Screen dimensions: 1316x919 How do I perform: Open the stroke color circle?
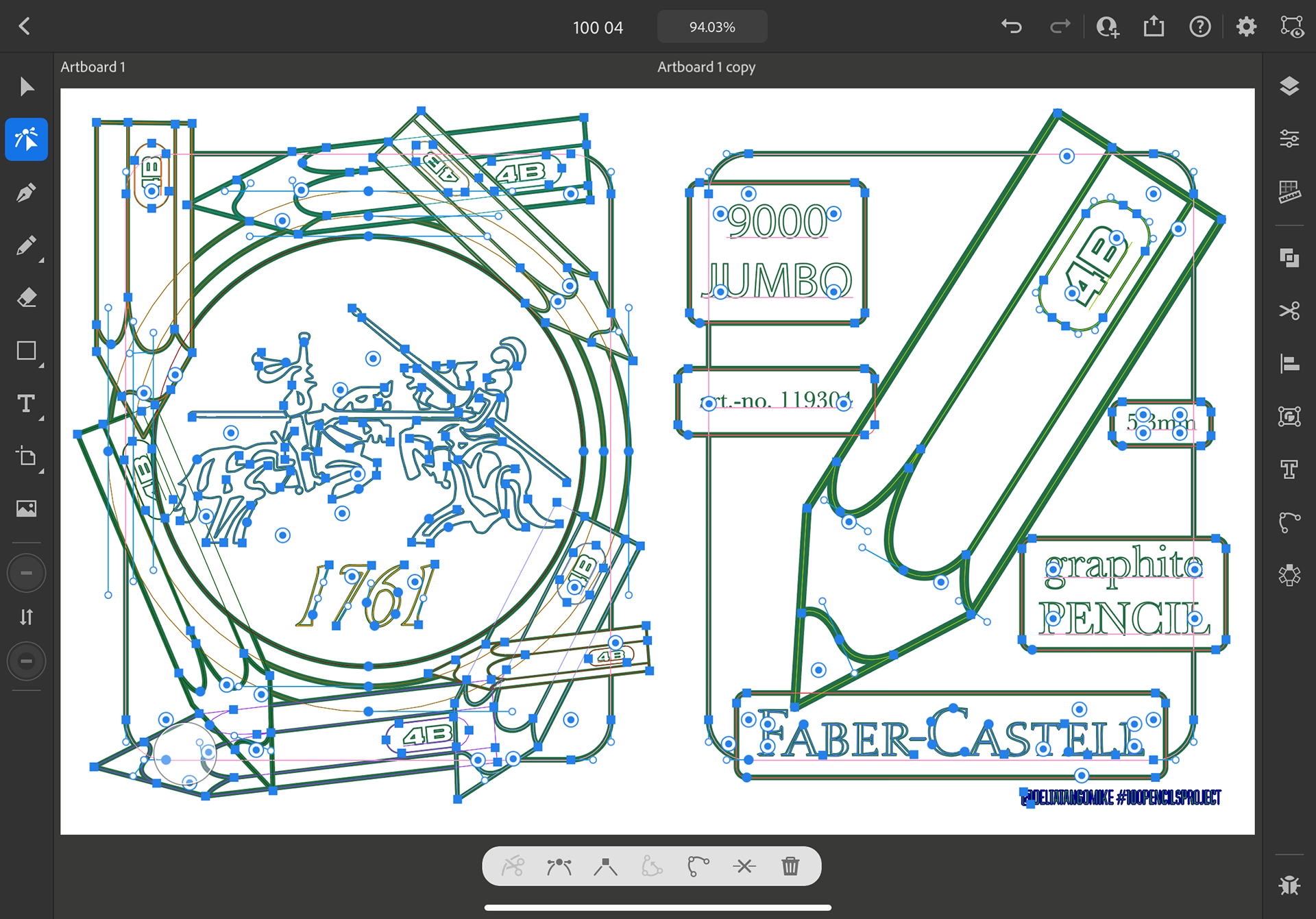click(x=26, y=661)
